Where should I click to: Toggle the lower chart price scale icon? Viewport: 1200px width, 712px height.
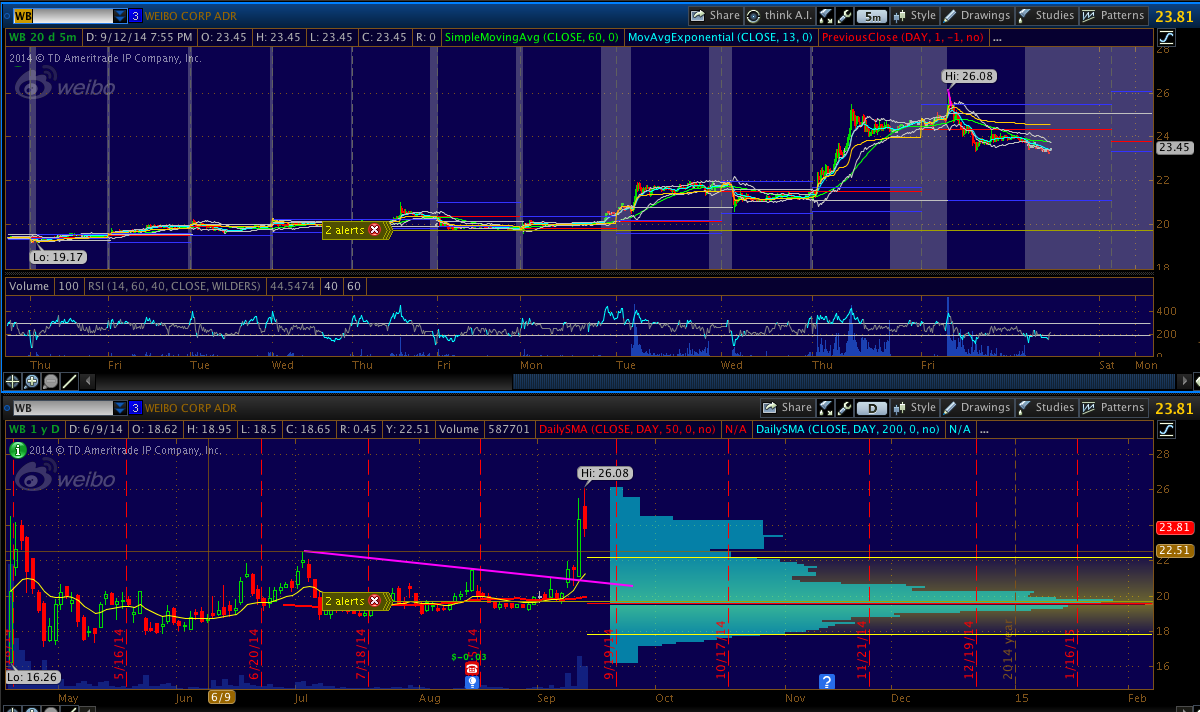(1167, 430)
